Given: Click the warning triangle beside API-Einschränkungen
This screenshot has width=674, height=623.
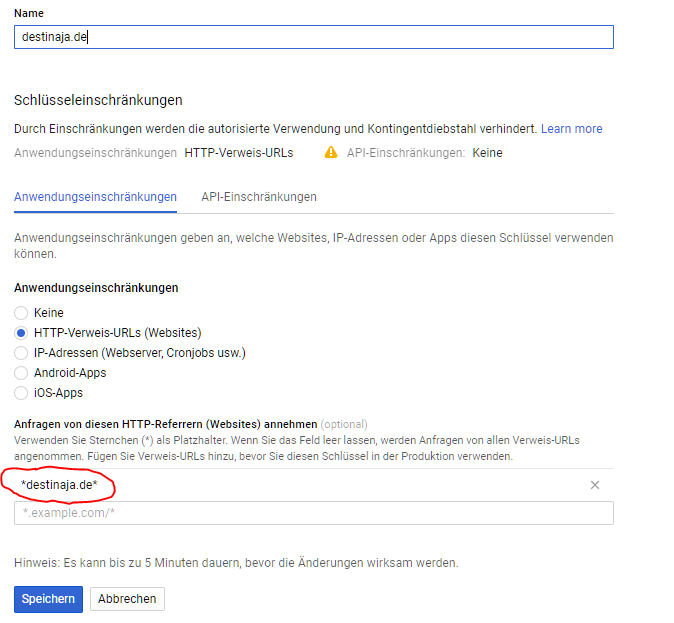Looking at the screenshot, I should point(330,153).
